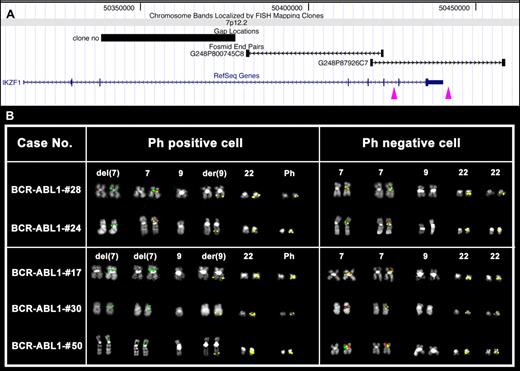520x371 pixels.
Task: Open Ph-negative chromosome 9 pair for BCR-ABL1-#30
Action: tap(424, 309)
